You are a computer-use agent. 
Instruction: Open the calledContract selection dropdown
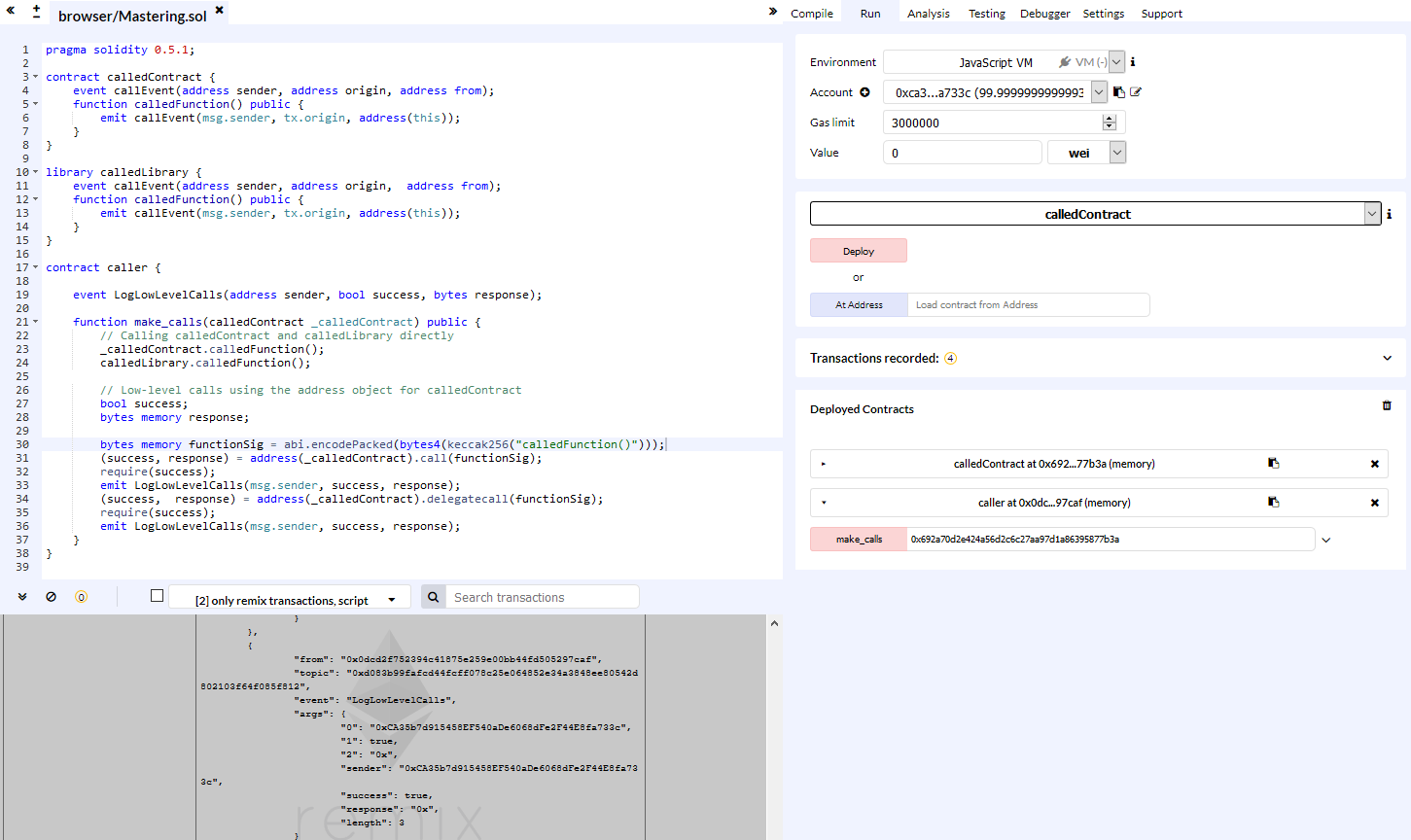(1096, 214)
